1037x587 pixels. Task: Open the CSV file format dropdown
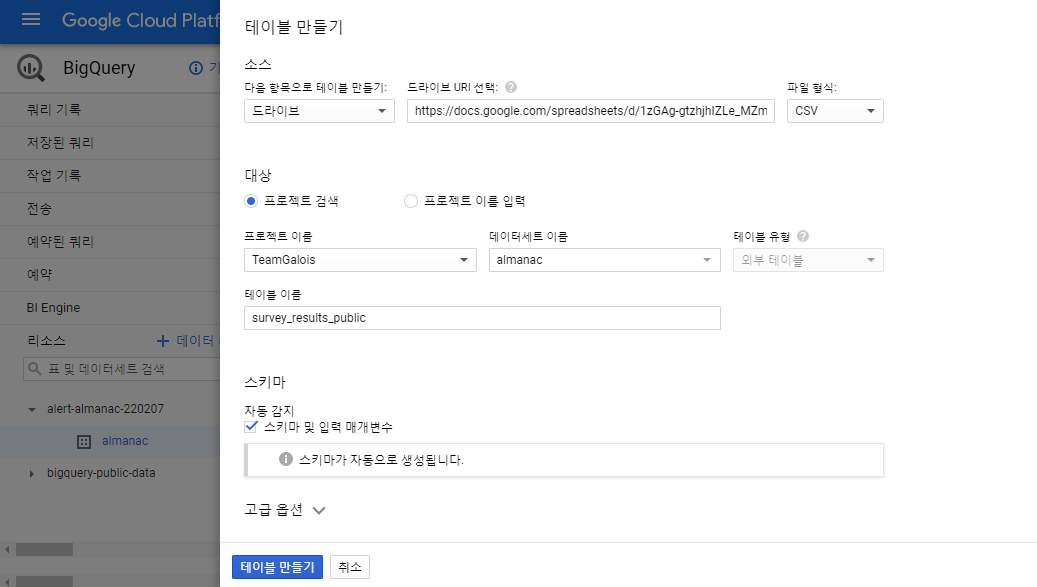point(835,111)
